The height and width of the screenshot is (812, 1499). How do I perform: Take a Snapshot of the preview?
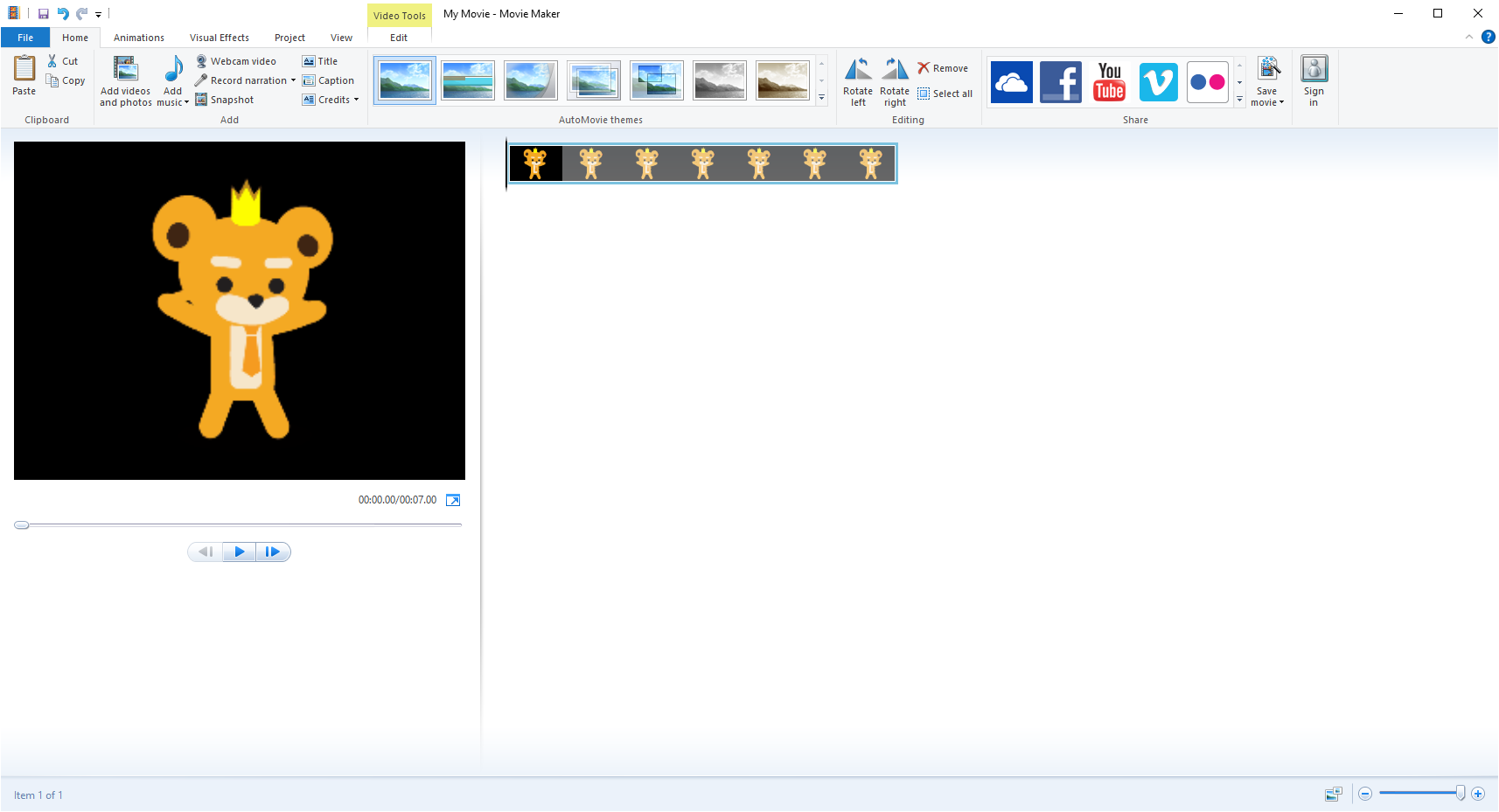(x=225, y=100)
